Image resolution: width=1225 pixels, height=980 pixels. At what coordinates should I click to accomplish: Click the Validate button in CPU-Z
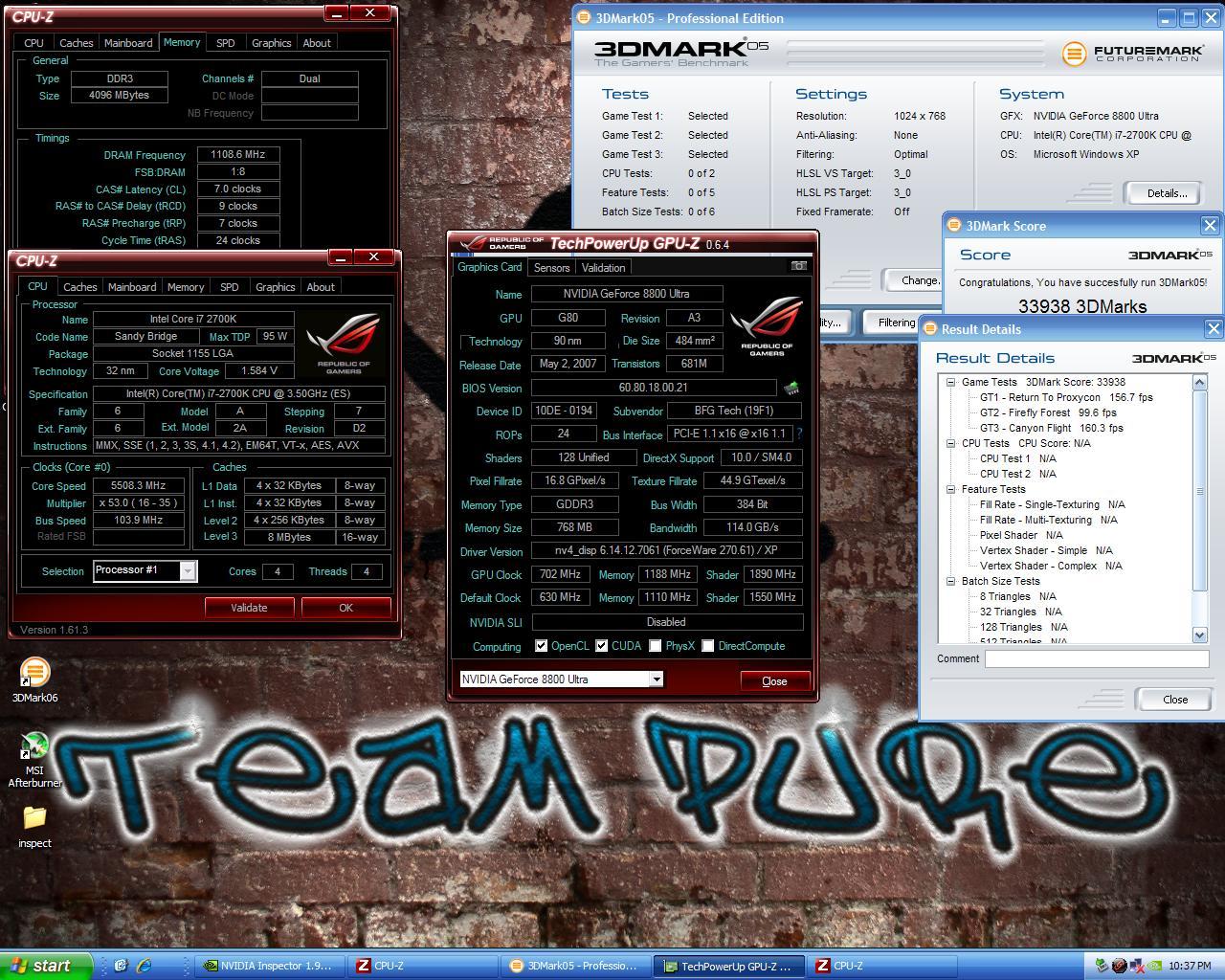pos(249,608)
